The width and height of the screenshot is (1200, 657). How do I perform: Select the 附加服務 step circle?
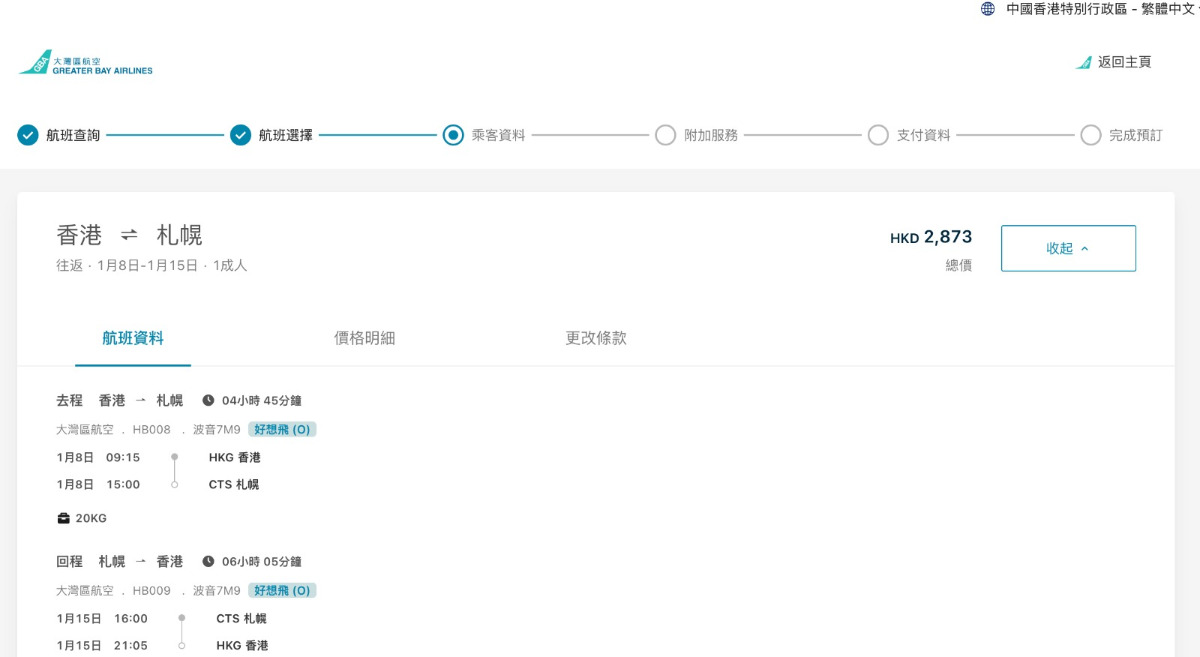click(665, 135)
